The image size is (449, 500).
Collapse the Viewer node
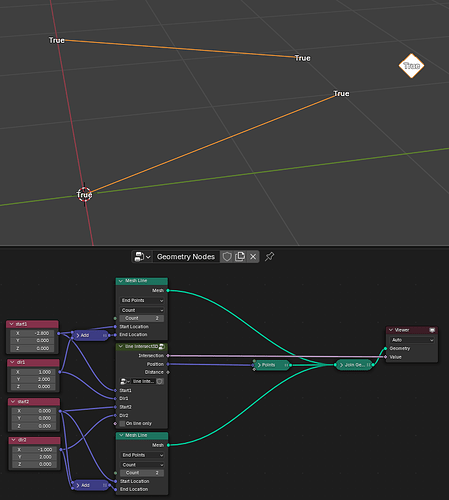click(391, 330)
